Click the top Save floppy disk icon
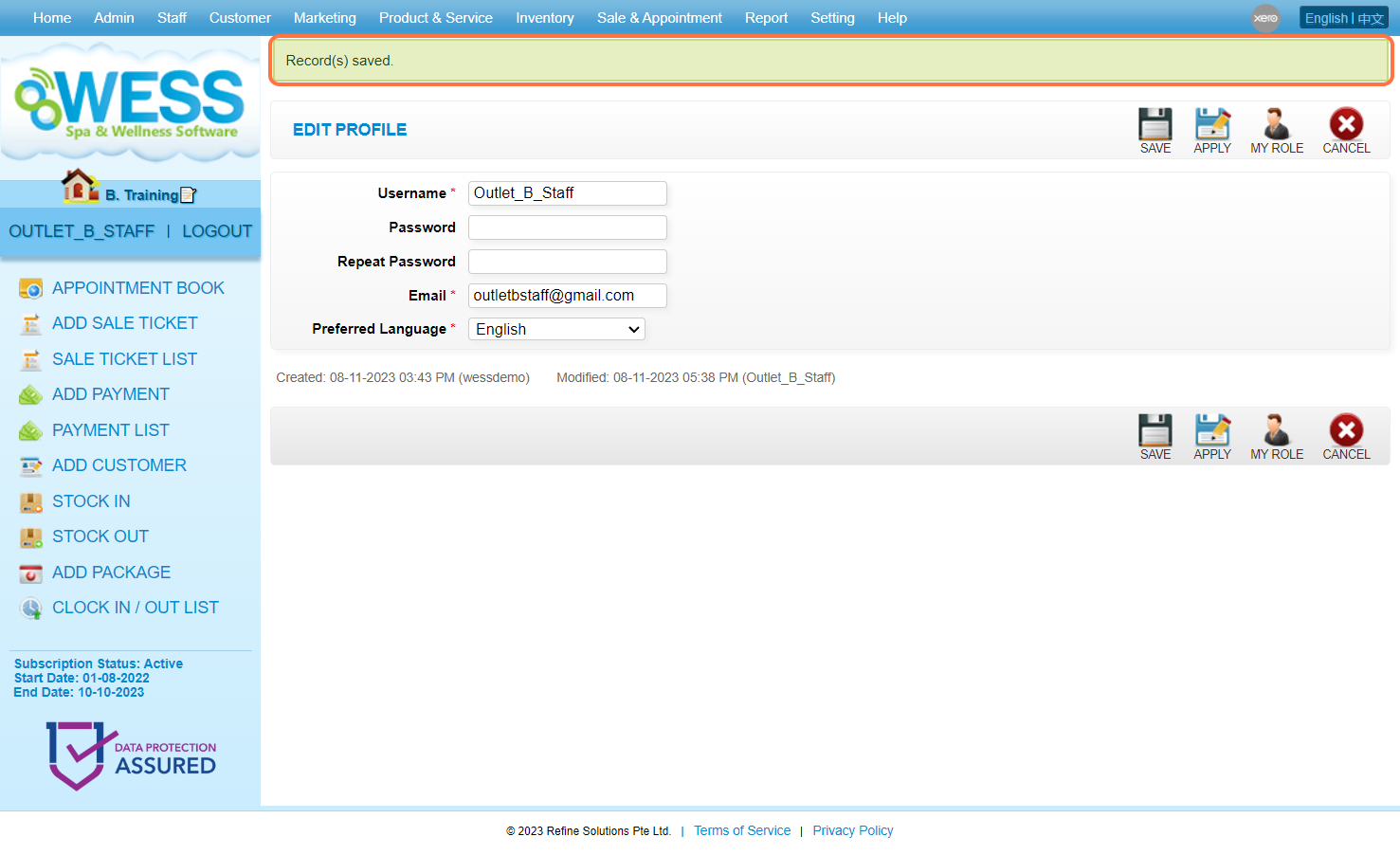The height and width of the screenshot is (855, 1400). tap(1155, 125)
